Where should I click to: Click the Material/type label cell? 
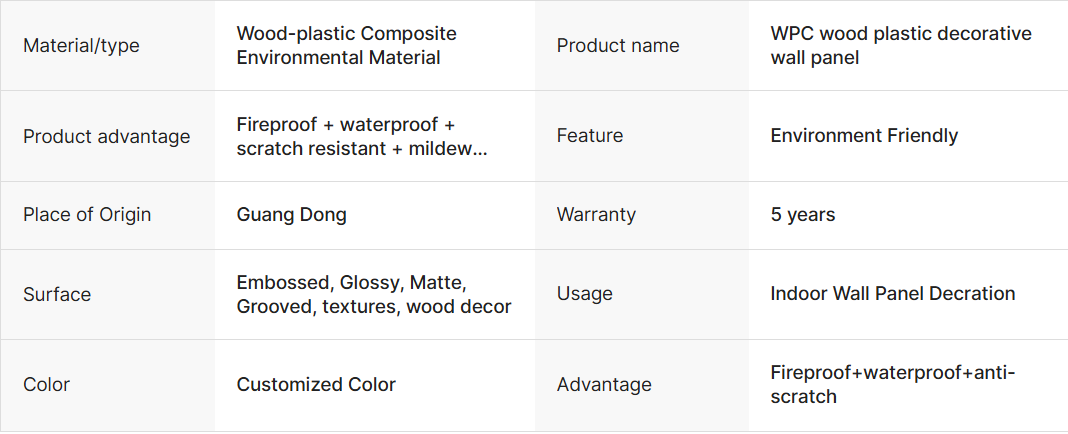(81, 46)
